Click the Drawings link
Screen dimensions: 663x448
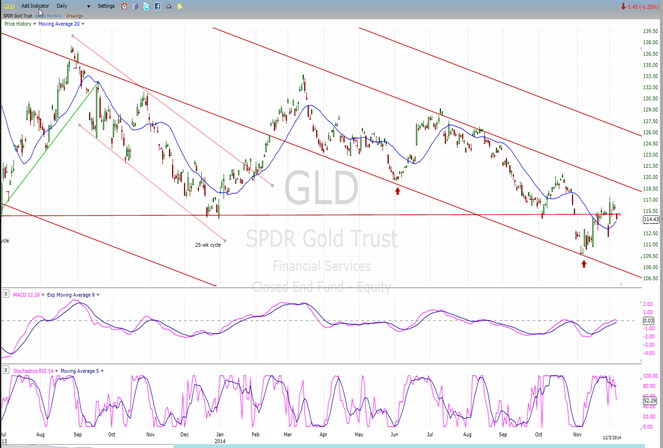coord(74,16)
